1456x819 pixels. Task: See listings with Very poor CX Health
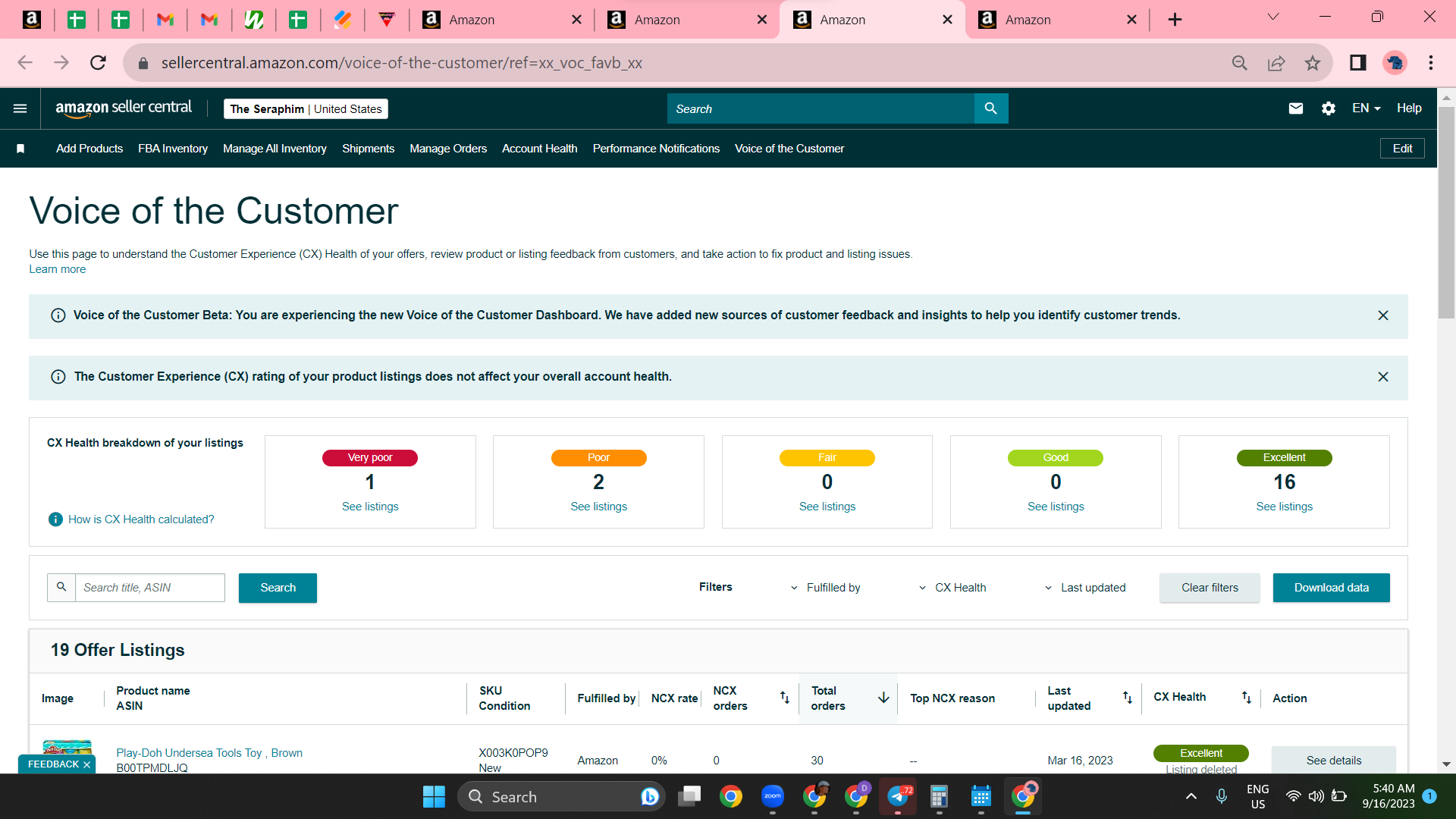tap(370, 507)
